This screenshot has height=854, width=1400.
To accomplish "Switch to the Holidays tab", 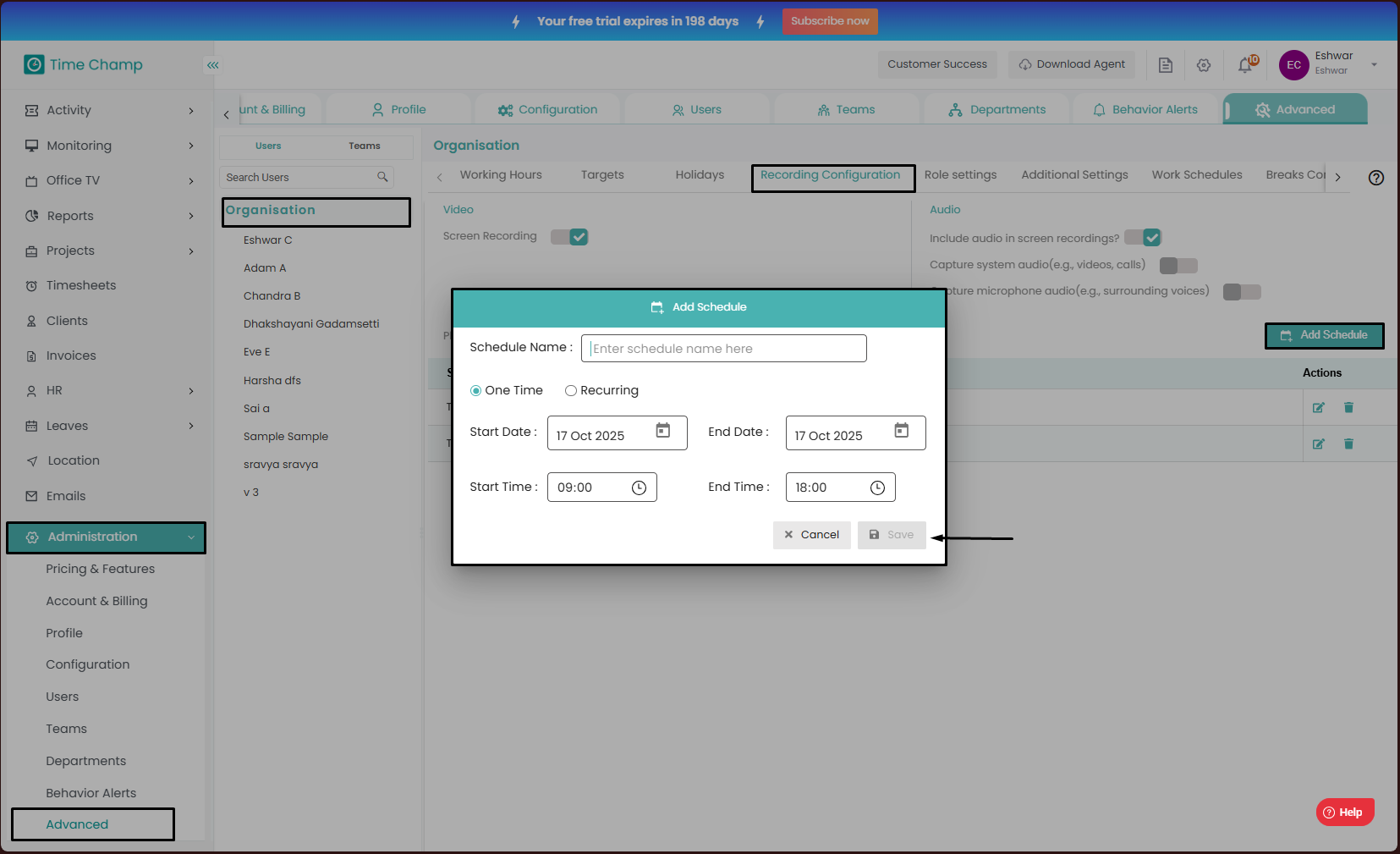I will pos(700,175).
